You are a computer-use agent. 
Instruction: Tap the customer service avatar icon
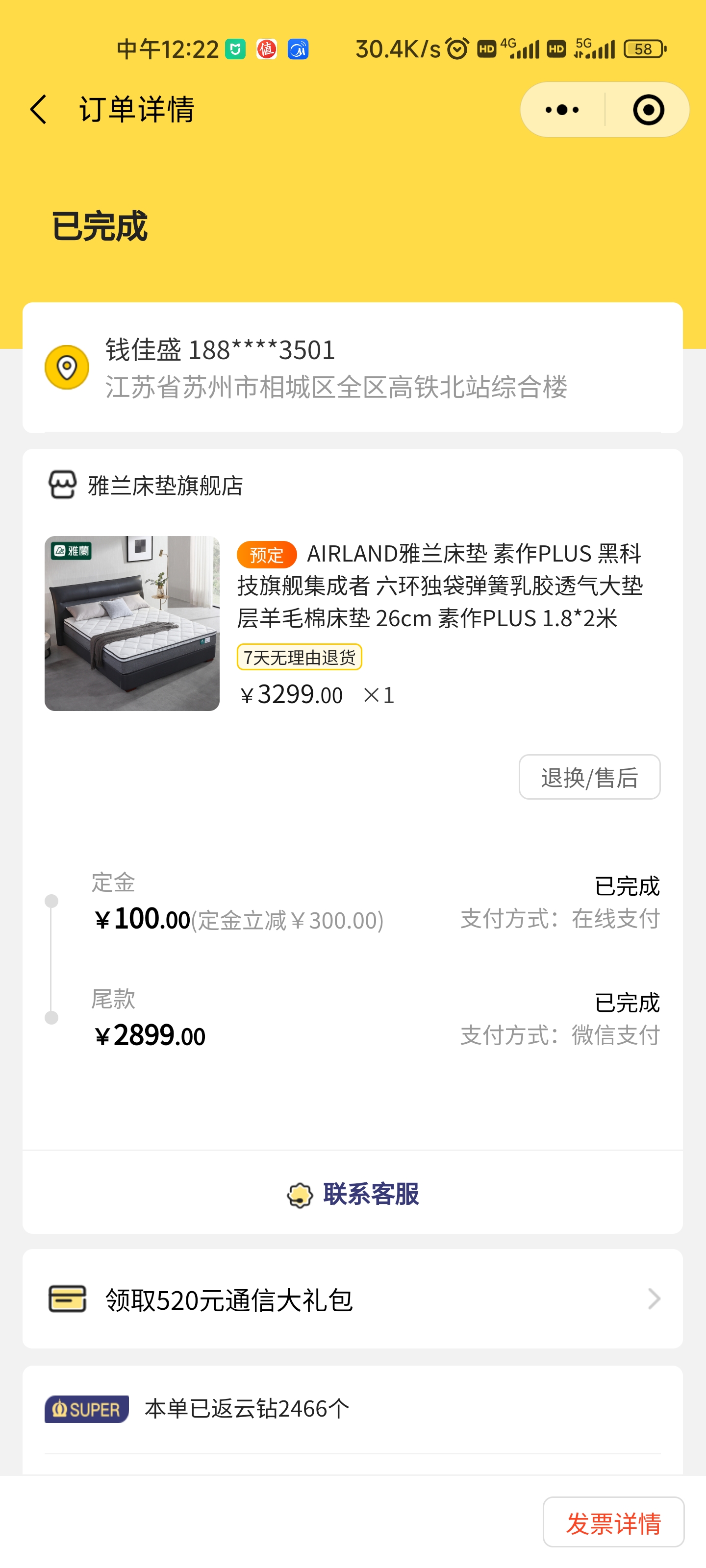click(300, 1195)
